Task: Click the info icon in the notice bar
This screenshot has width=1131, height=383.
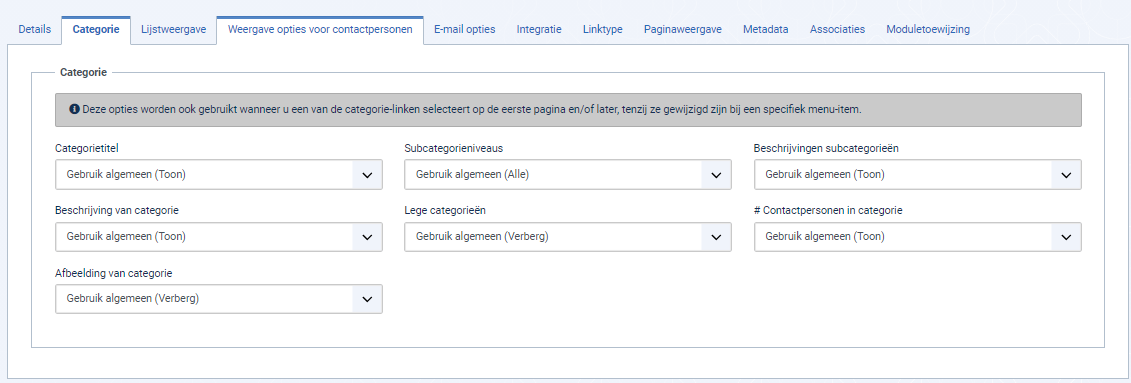Action: pos(74,110)
